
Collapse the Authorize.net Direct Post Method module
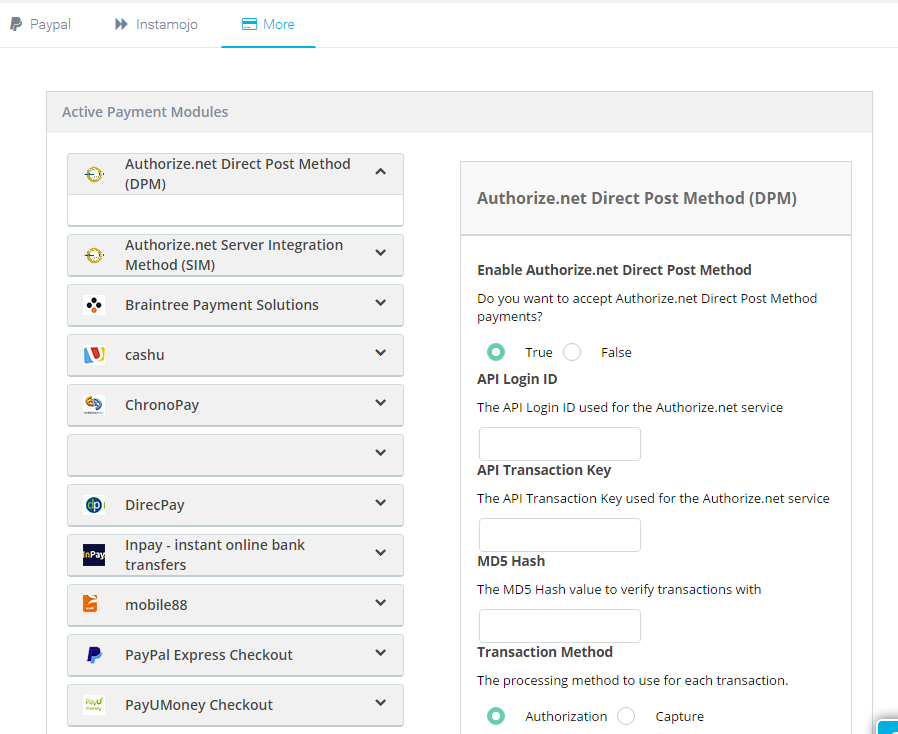click(380, 171)
